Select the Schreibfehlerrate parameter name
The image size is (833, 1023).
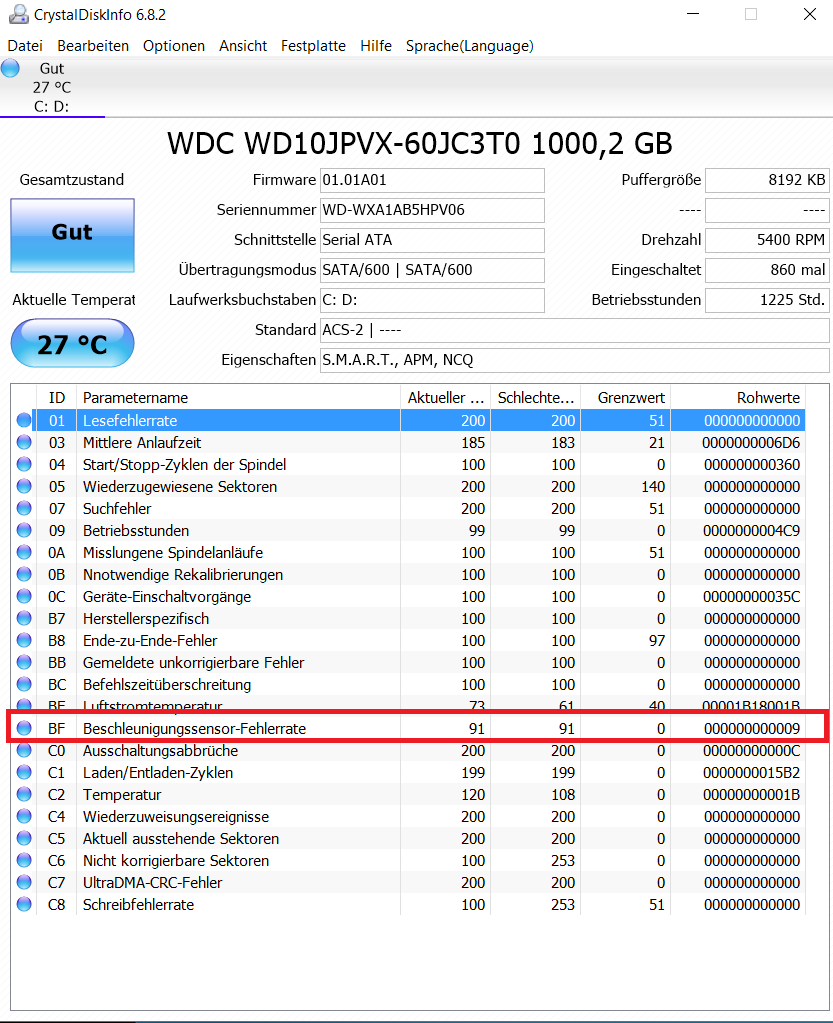[x=138, y=905]
